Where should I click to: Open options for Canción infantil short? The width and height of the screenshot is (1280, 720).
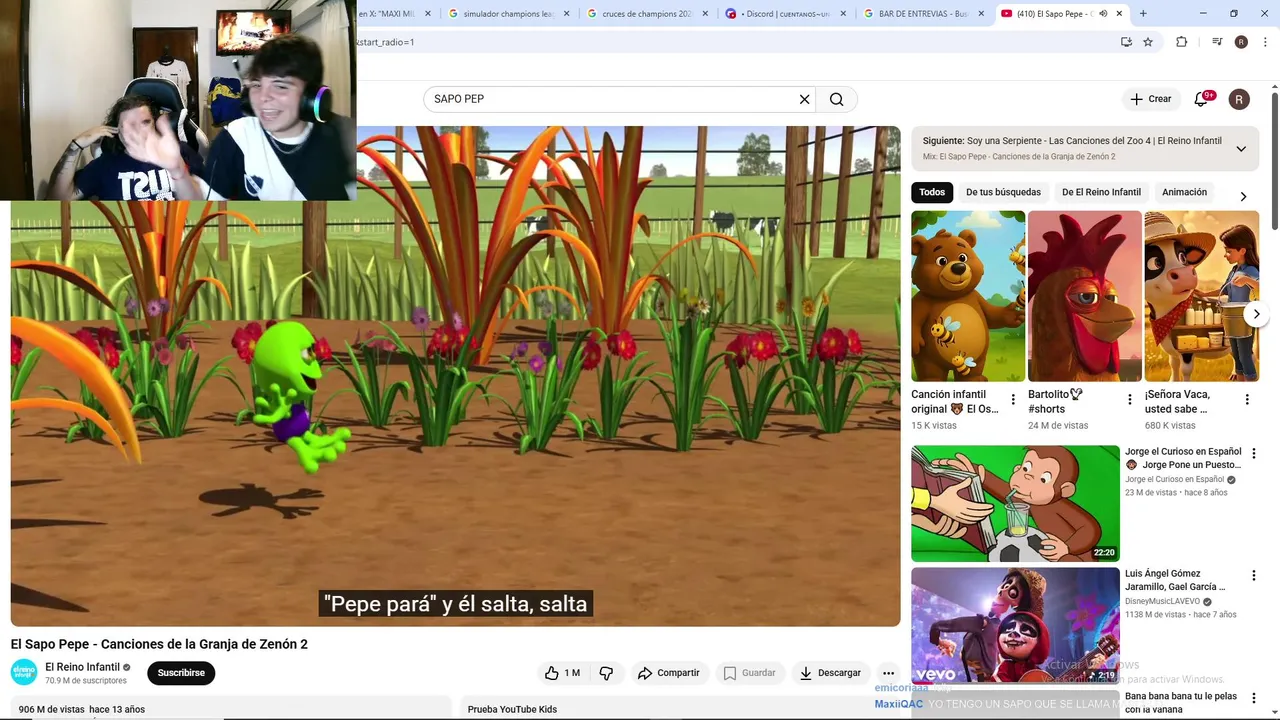pyautogui.click(x=1013, y=400)
